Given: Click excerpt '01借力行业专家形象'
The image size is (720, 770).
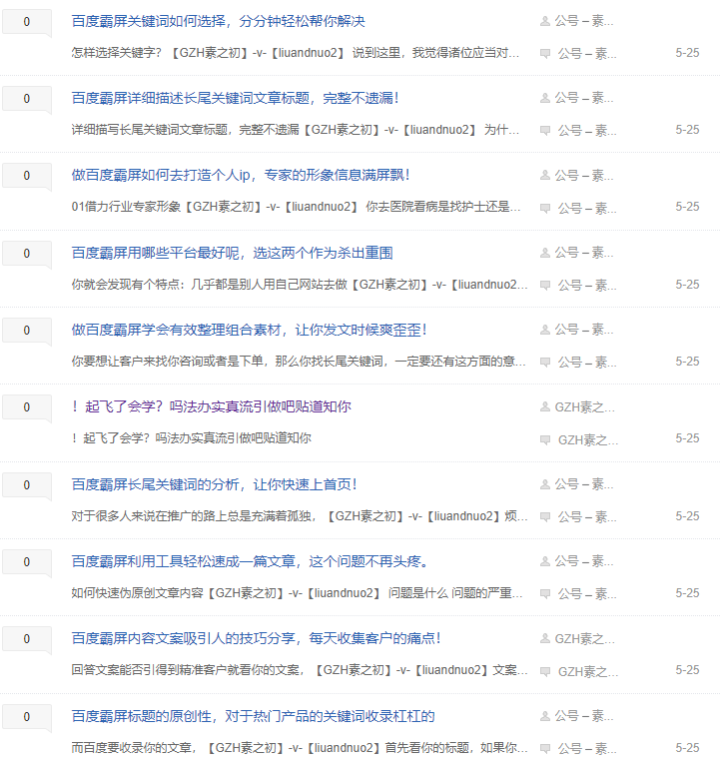Looking at the screenshot, I should point(296,207).
